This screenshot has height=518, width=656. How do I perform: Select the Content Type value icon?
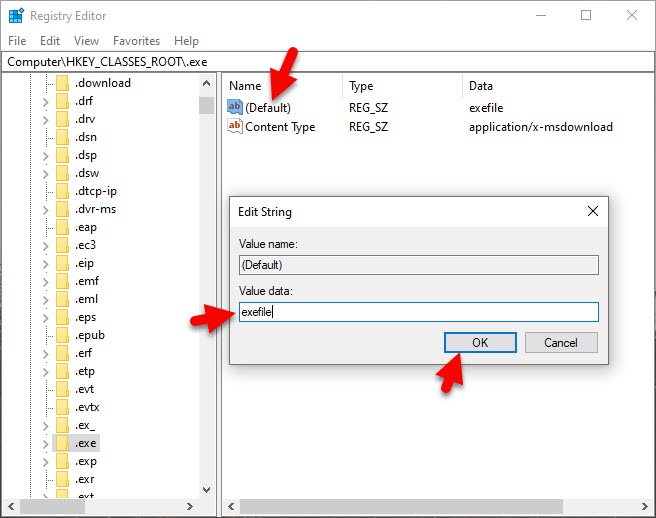(x=235, y=126)
